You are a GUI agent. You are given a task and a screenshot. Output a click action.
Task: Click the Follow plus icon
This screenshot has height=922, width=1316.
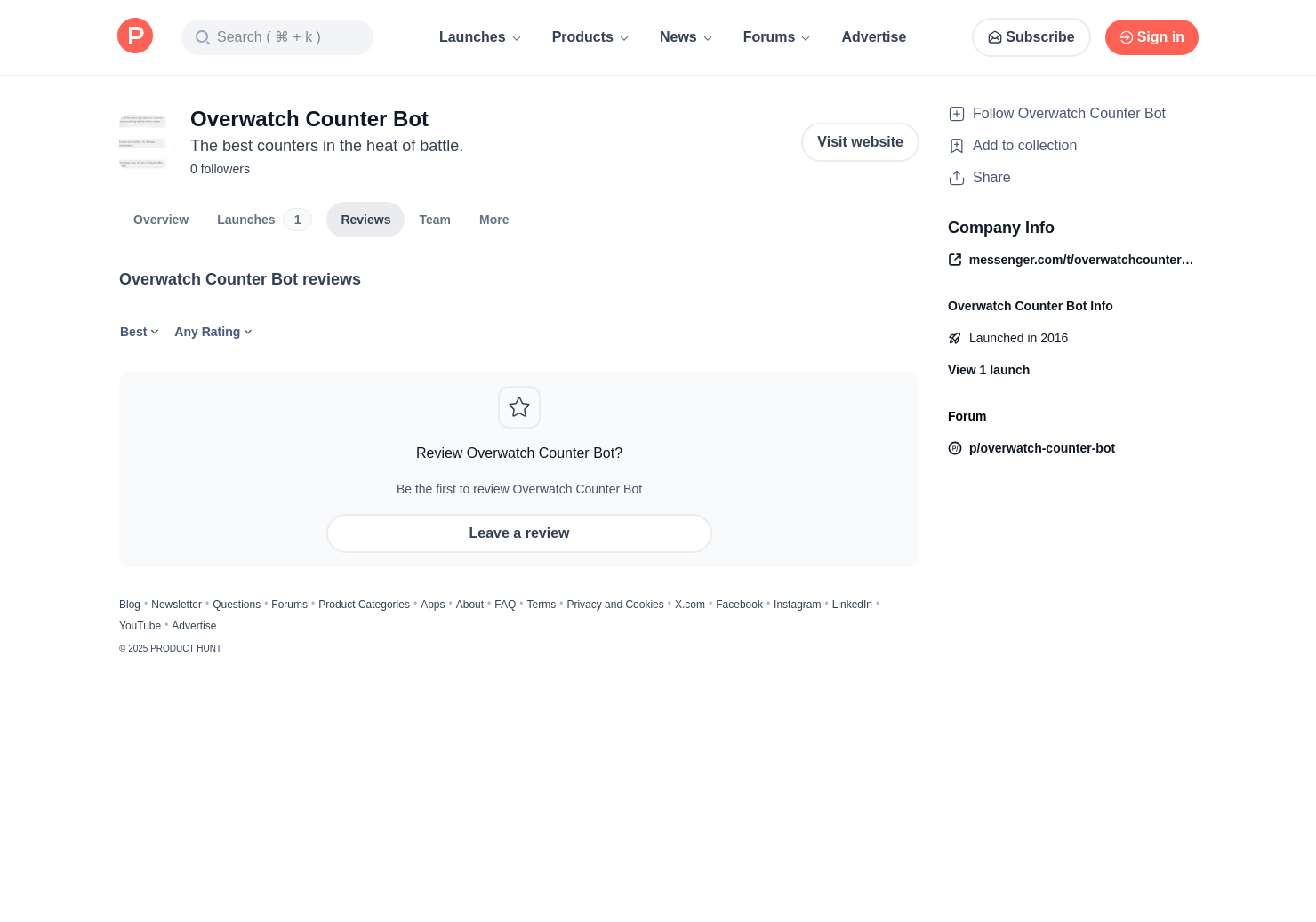pyautogui.click(x=957, y=114)
